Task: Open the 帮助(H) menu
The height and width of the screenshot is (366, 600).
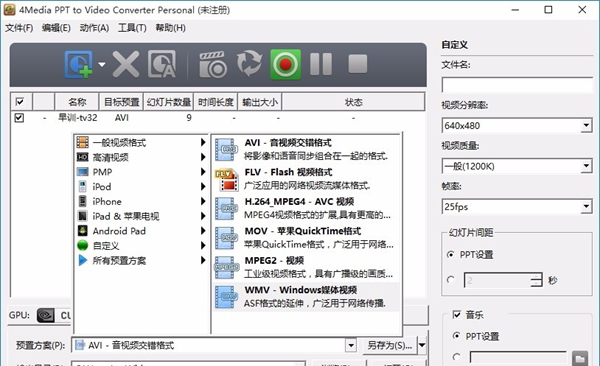Action: [x=171, y=28]
